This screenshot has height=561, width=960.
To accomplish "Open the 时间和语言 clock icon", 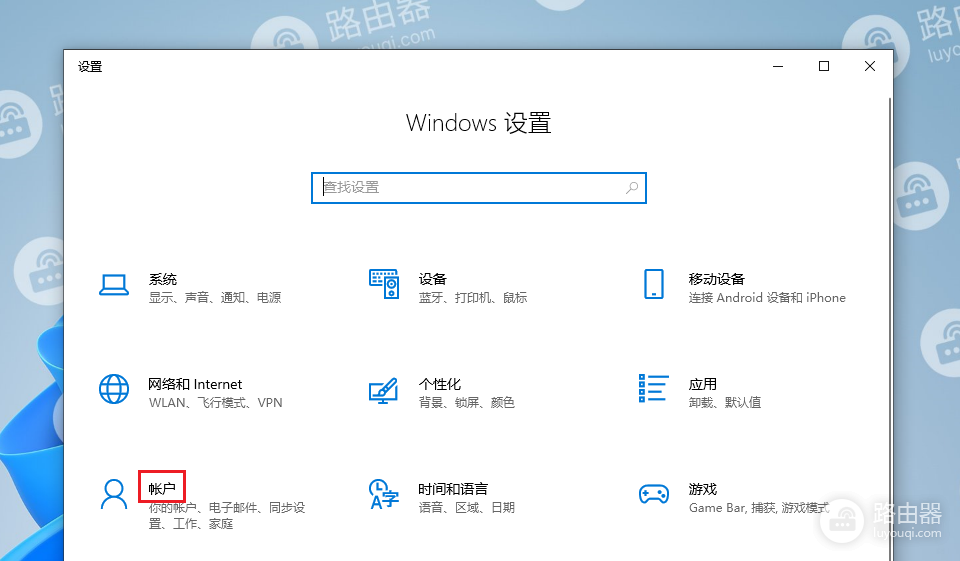I will [x=384, y=494].
